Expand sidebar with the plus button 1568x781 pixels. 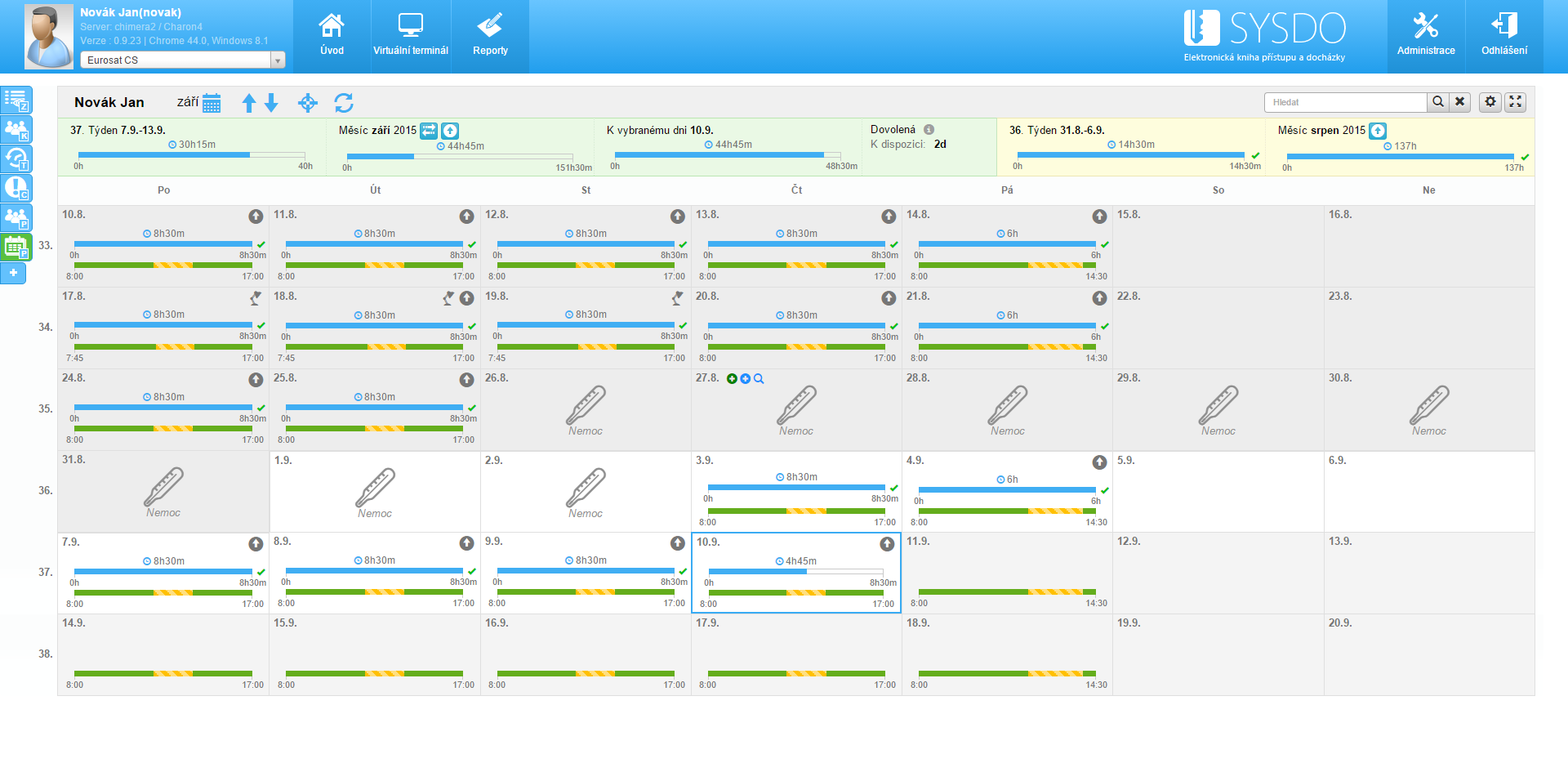[x=13, y=273]
